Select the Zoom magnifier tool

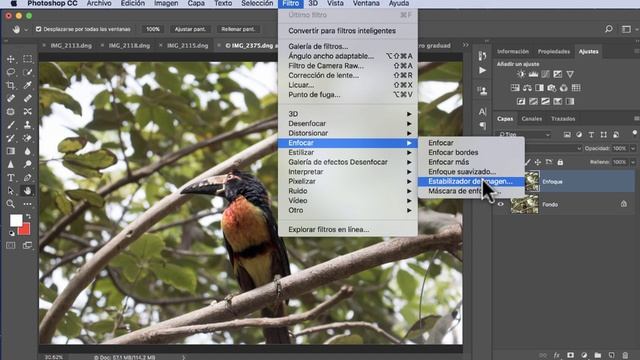click(11, 204)
